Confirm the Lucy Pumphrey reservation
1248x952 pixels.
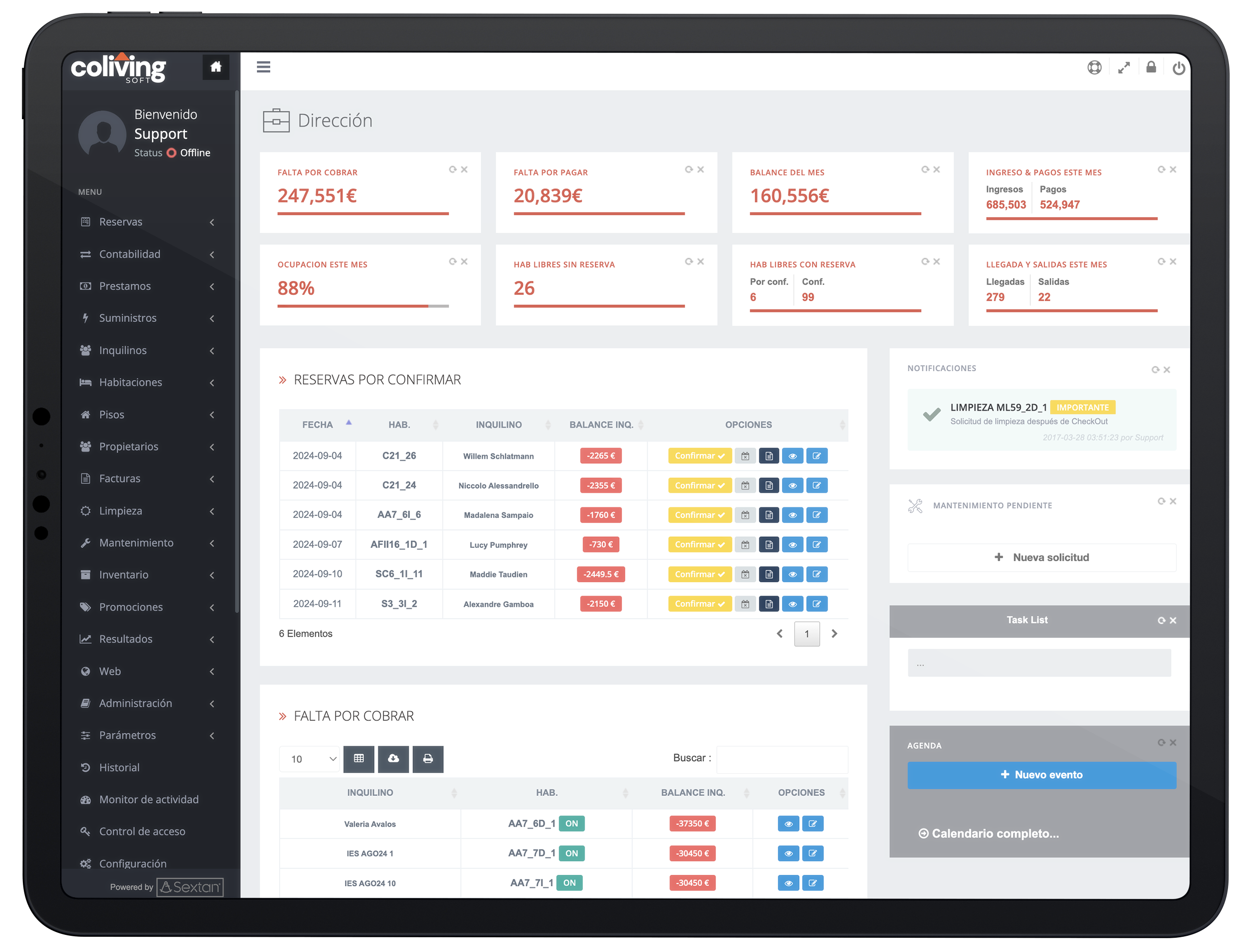pyautogui.click(x=700, y=544)
